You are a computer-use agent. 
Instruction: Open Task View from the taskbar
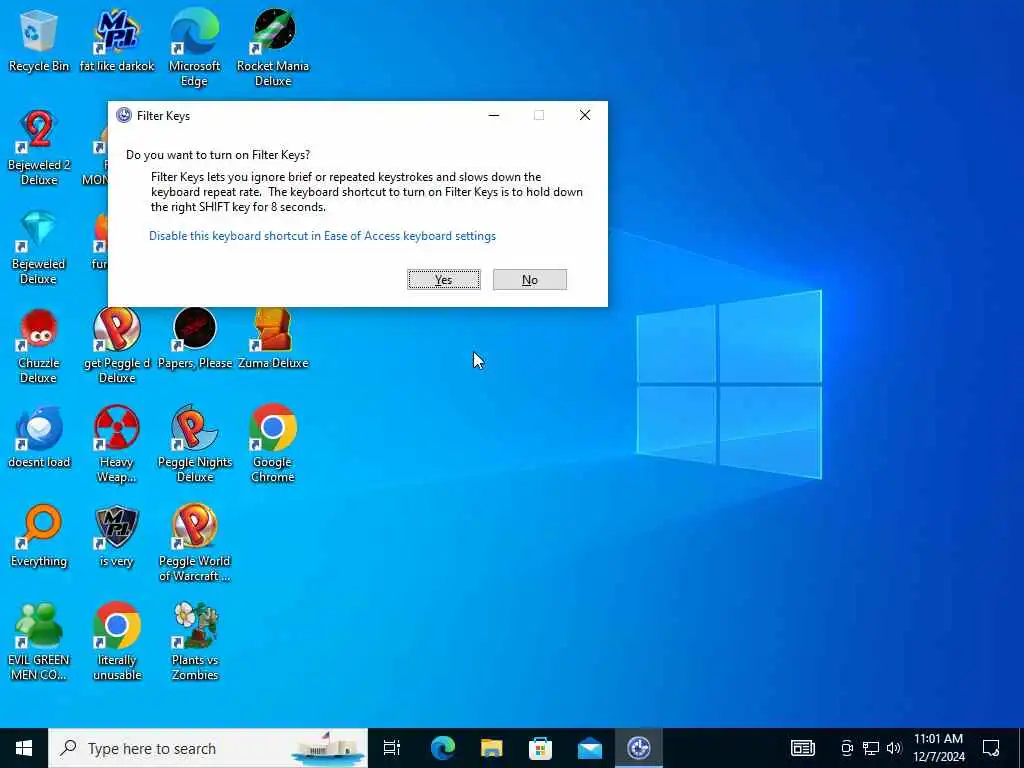tap(392, 748)
